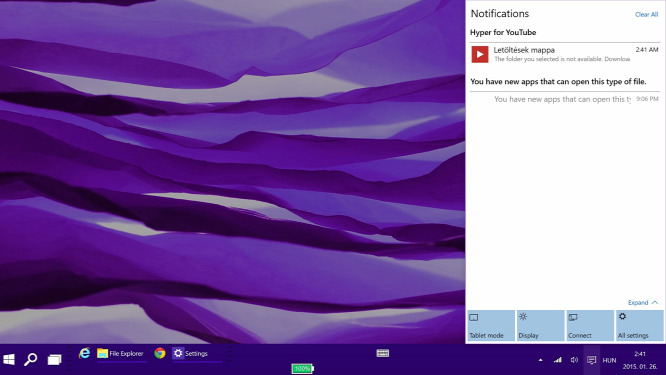Open the Letöltések mappa notification
The image size is (666, 375).
[x=564, y=54]
